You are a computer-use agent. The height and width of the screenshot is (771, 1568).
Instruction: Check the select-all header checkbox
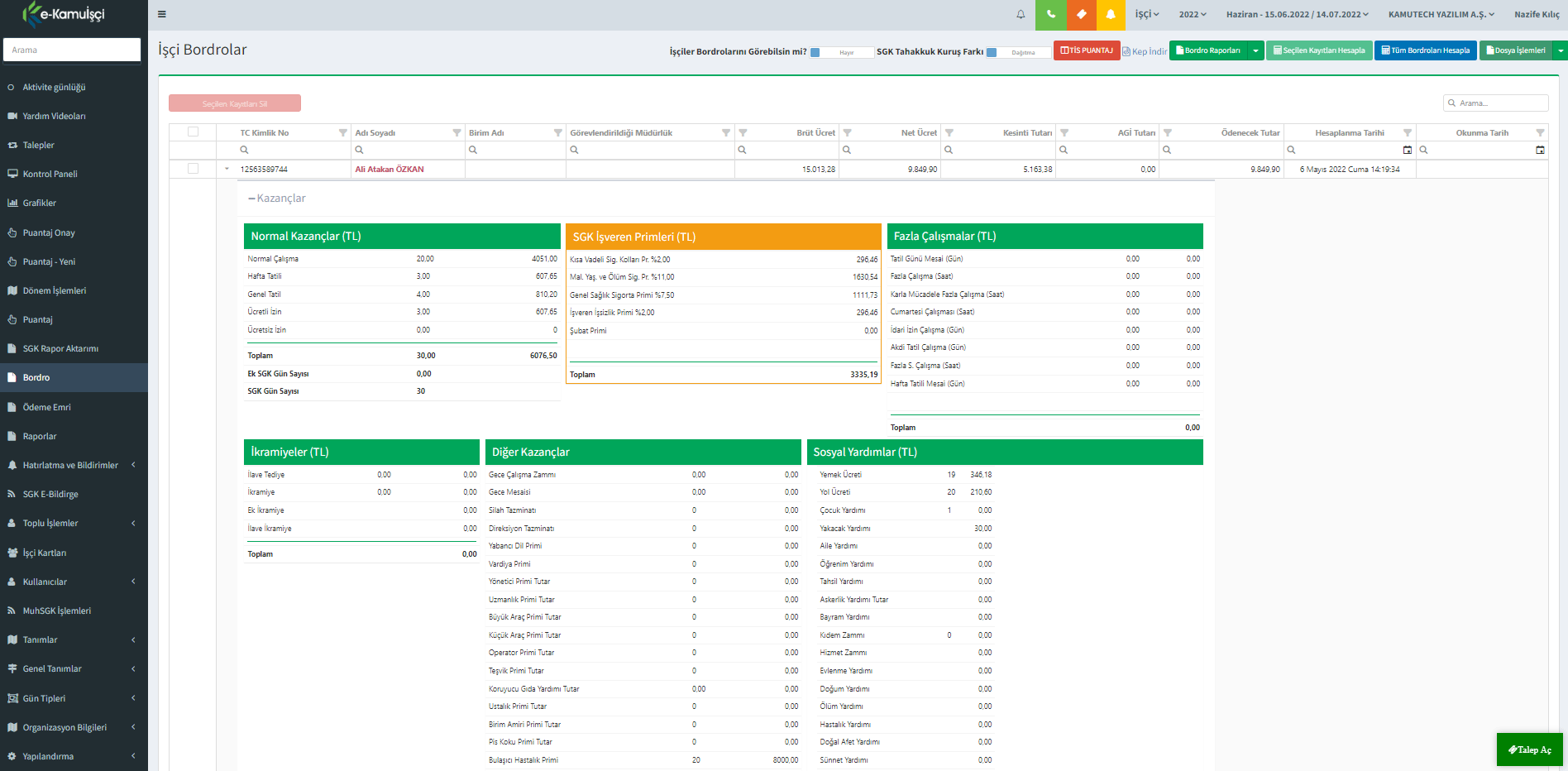pyautogui.click(x=193, y=132)
